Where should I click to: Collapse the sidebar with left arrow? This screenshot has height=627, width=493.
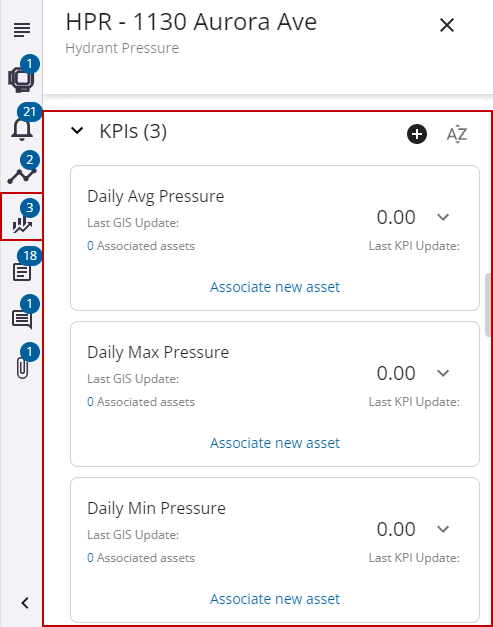coord(25,603)
